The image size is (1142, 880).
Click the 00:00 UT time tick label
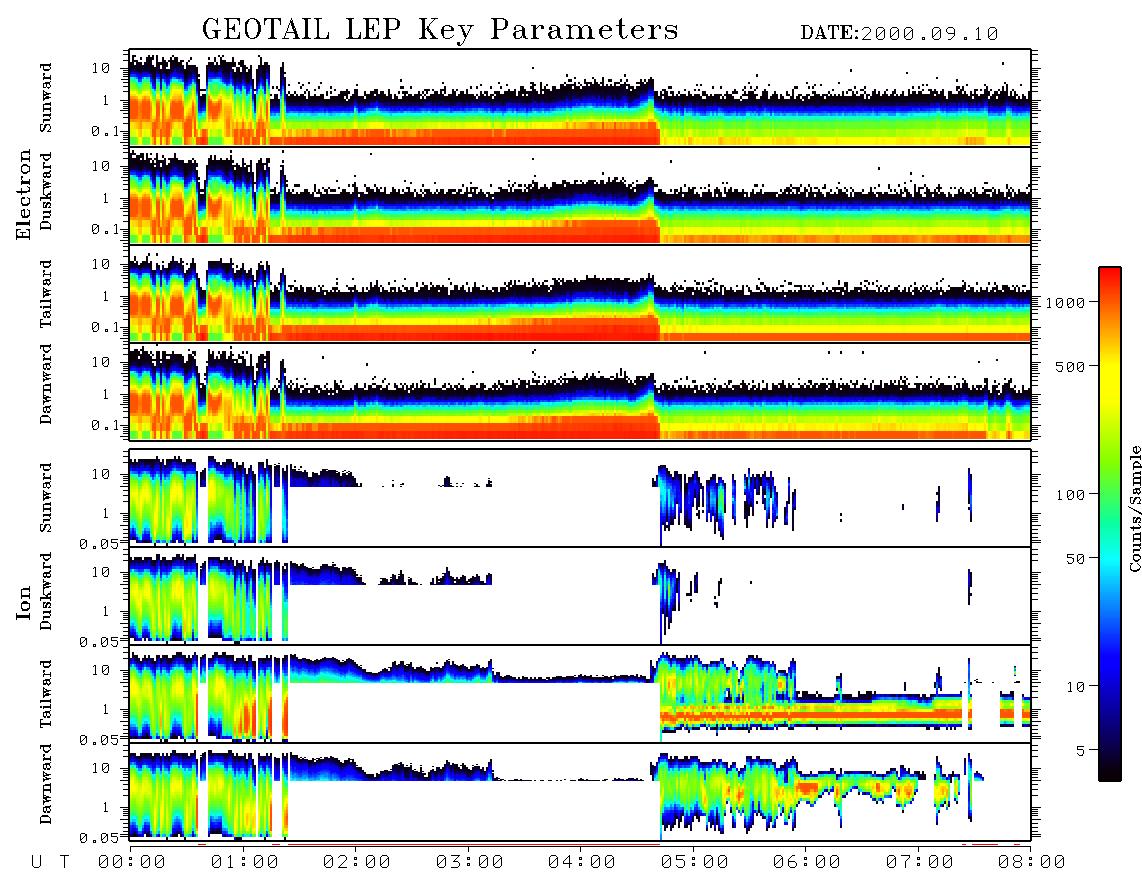click(x=132, y=862)
